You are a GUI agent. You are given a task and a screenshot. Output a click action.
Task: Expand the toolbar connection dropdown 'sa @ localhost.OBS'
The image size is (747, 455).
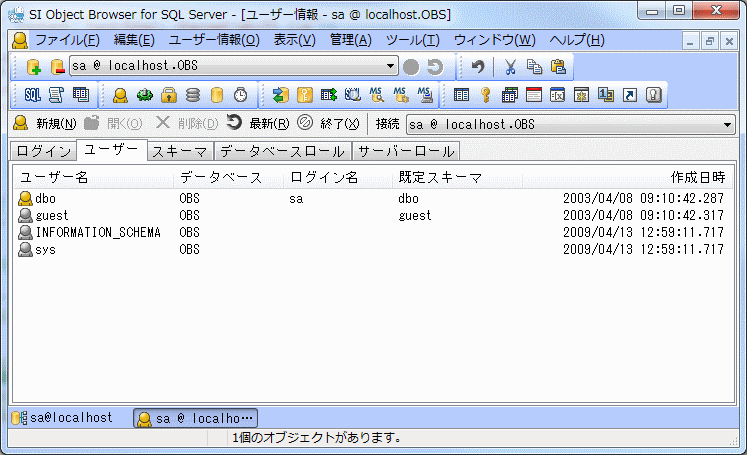click(391, 67)
